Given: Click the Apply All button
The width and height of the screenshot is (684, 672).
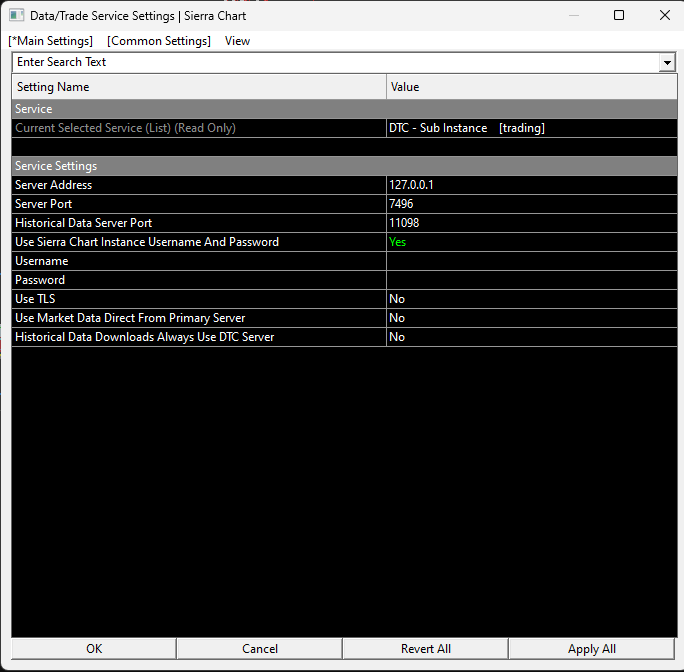Looking at the screenshot, I should tap(592, 649).
